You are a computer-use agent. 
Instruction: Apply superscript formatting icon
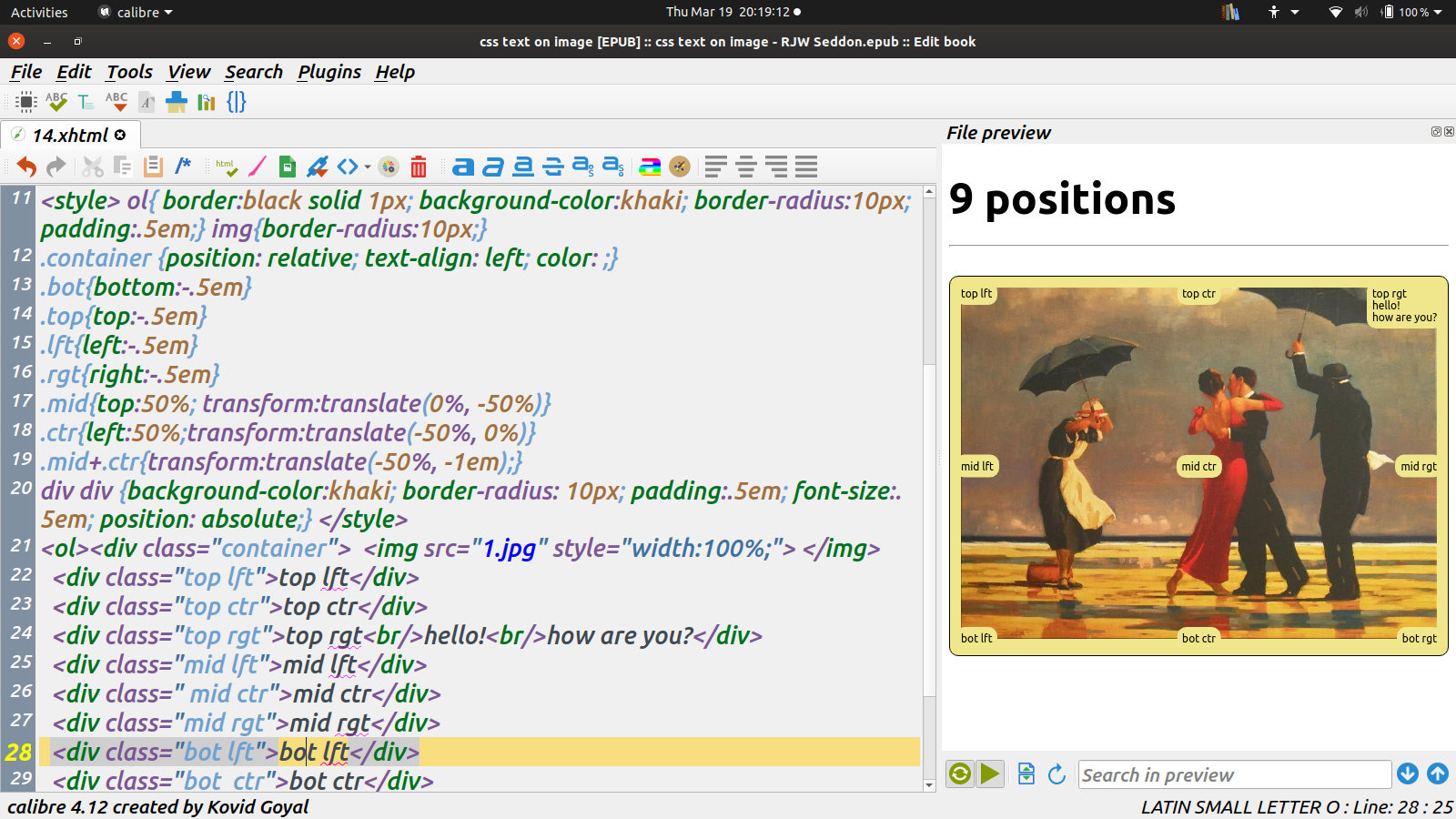coord(613,167)
